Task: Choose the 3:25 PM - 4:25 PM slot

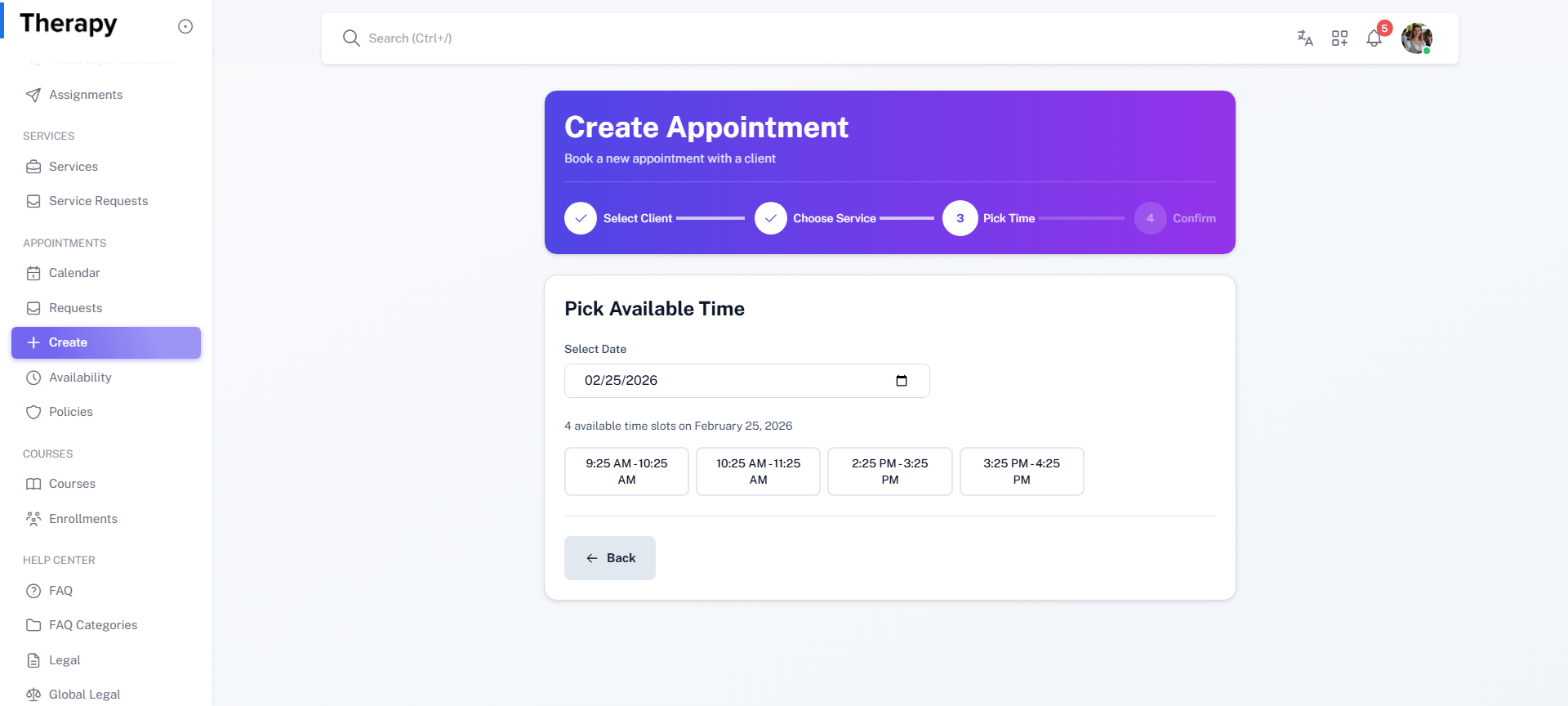Action: 1022,471
